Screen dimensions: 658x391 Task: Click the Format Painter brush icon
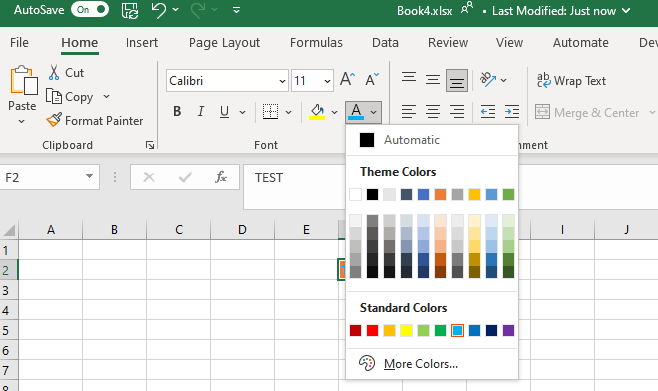[x=54, y=120]
